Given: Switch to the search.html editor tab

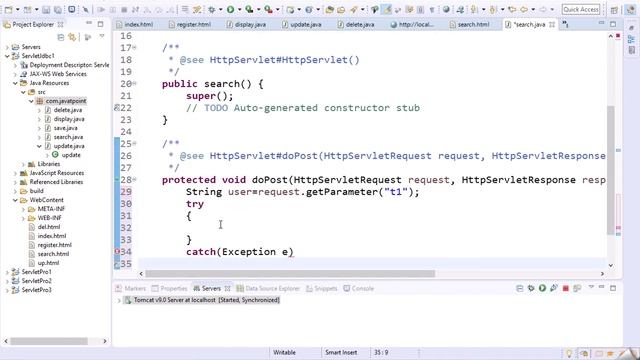Looking at the screenshot, I should [x=469, y=24].
